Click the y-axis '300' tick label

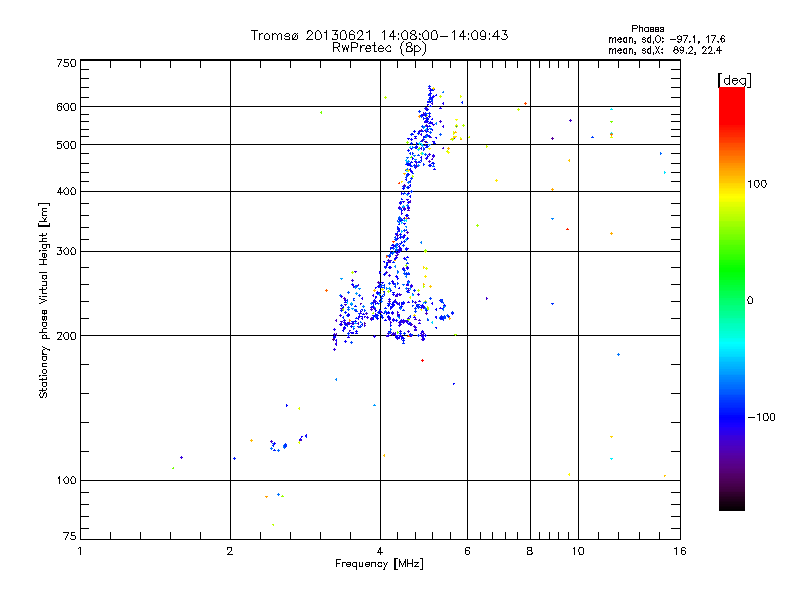[66, 252]
